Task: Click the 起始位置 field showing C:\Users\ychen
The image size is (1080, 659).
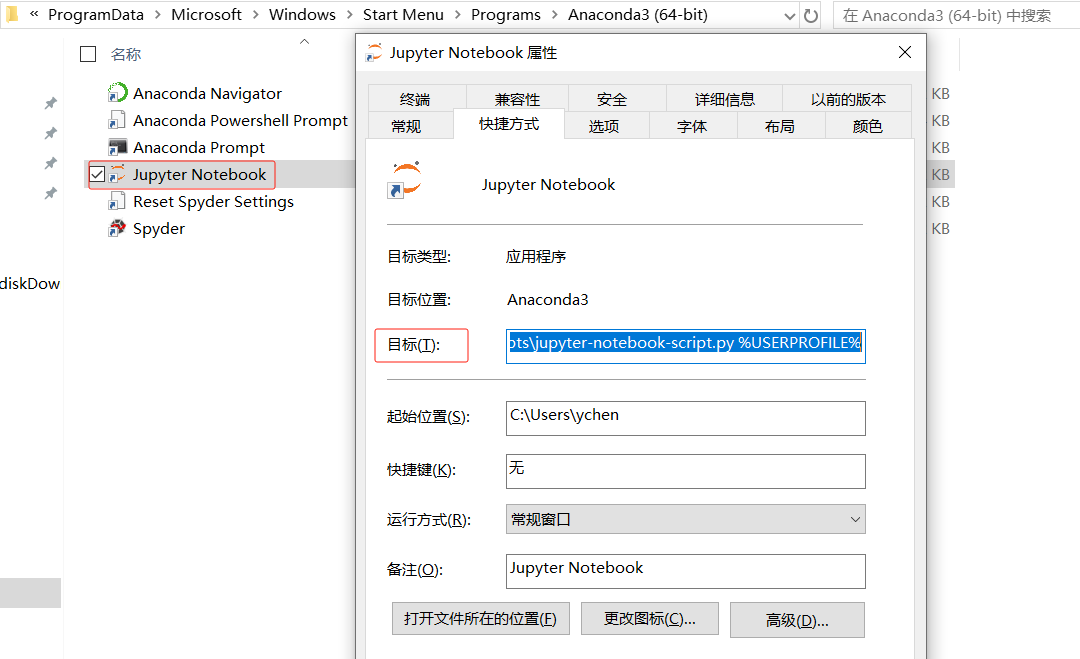Action: [x=685, y=418]
